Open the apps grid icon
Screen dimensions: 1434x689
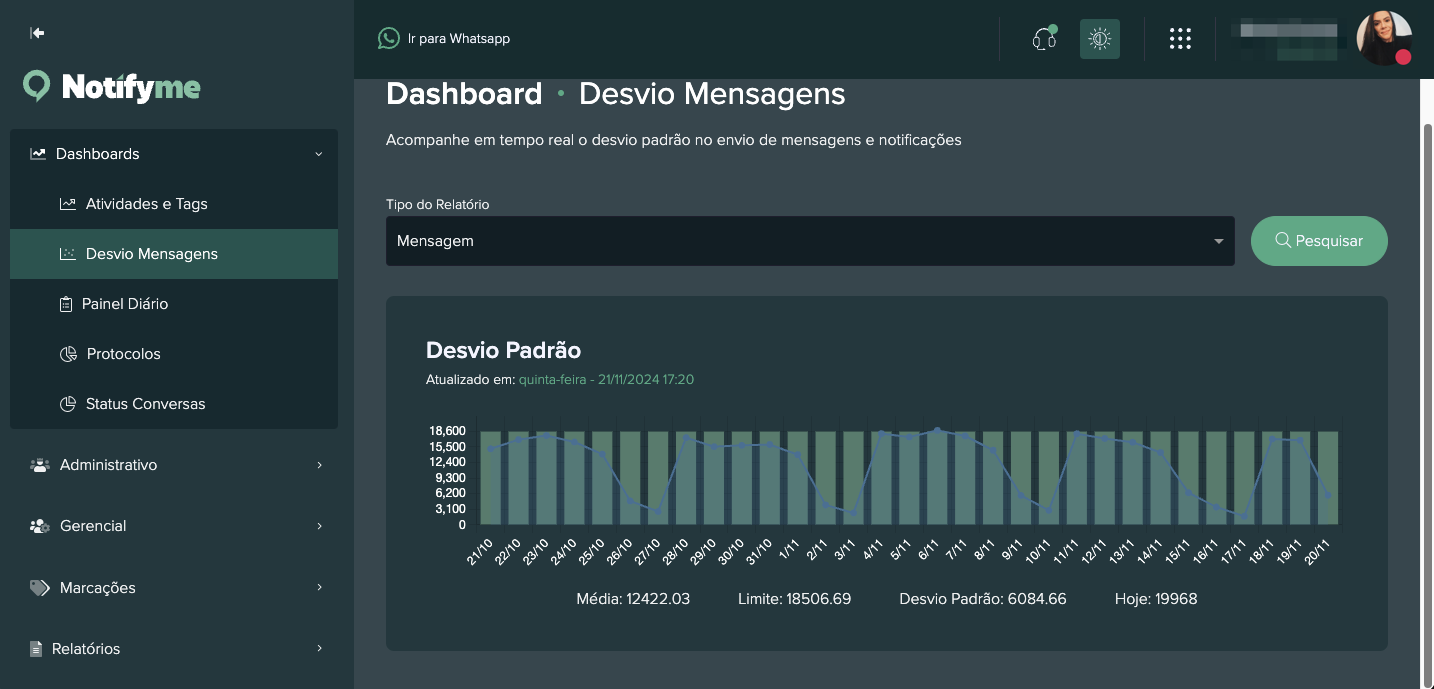pyautogui.click(x=1180, y=38)
